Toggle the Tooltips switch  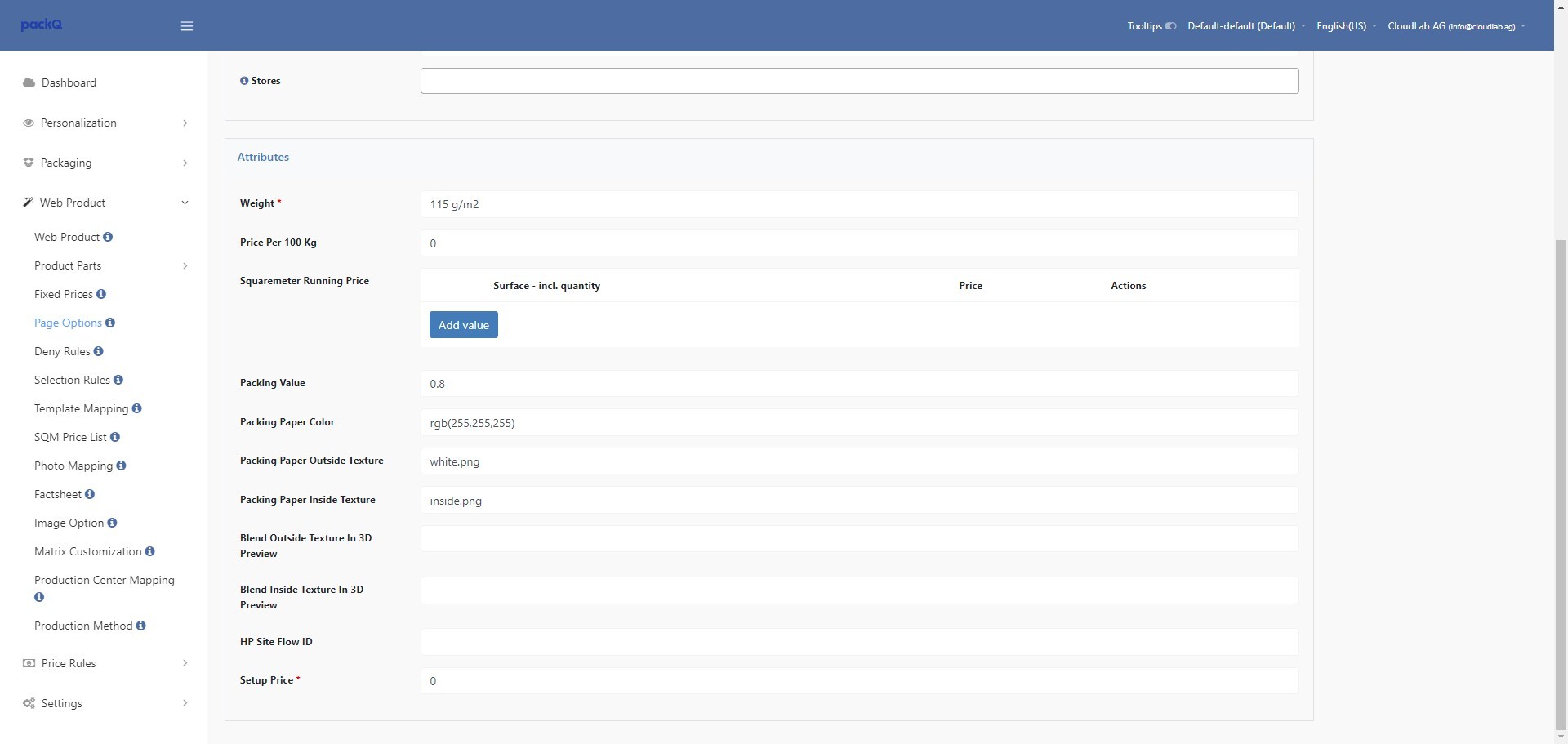1170,26
